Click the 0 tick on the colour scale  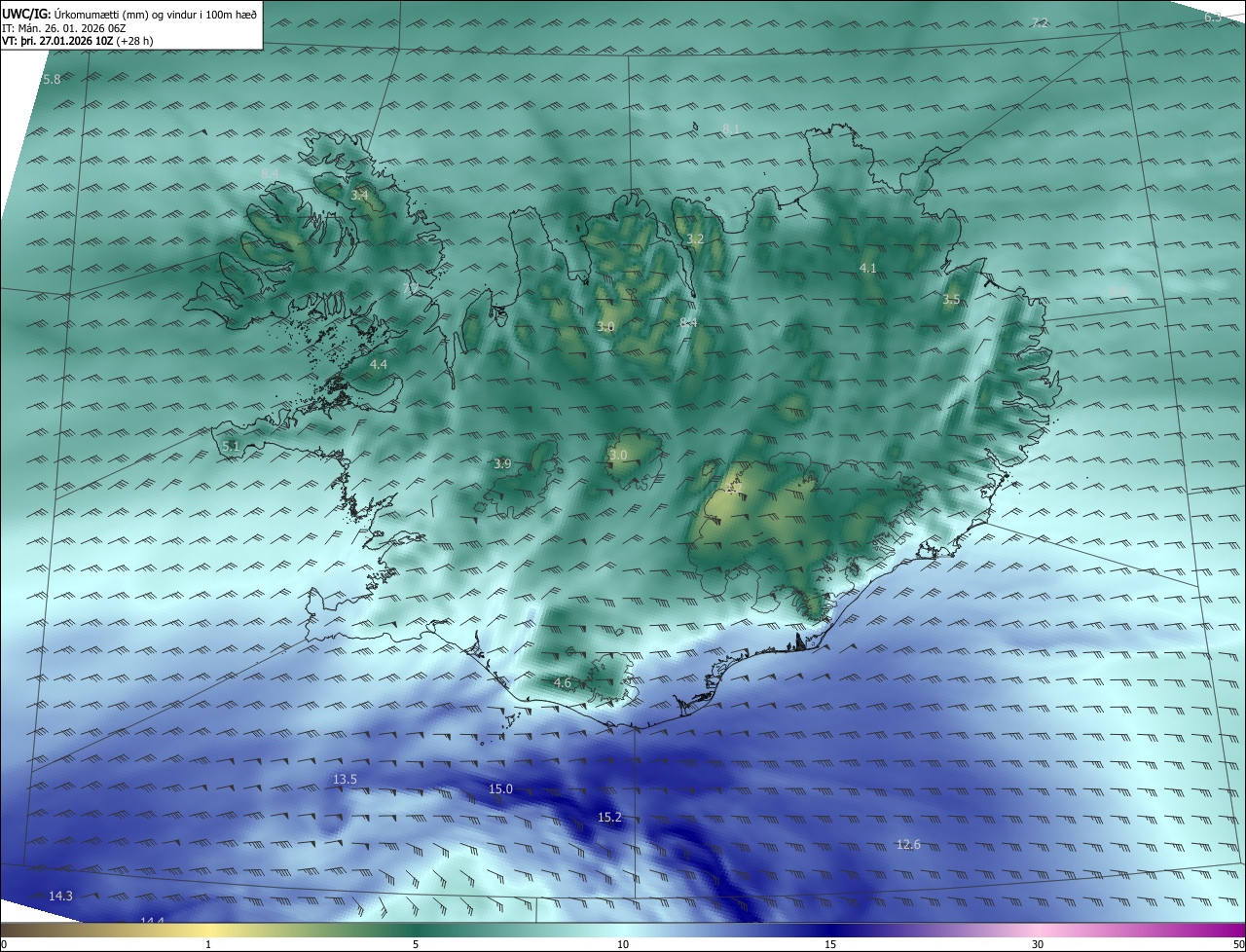pyautogui.click(x=4, y=944)
